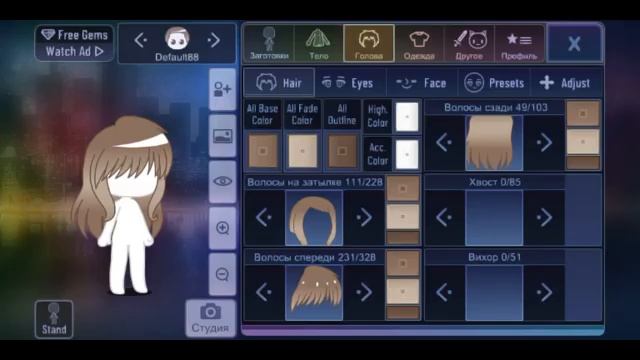This screenshot has width=640, height=360.
Task: Switch to the Face sub-tab
Action: coord(422,83)
